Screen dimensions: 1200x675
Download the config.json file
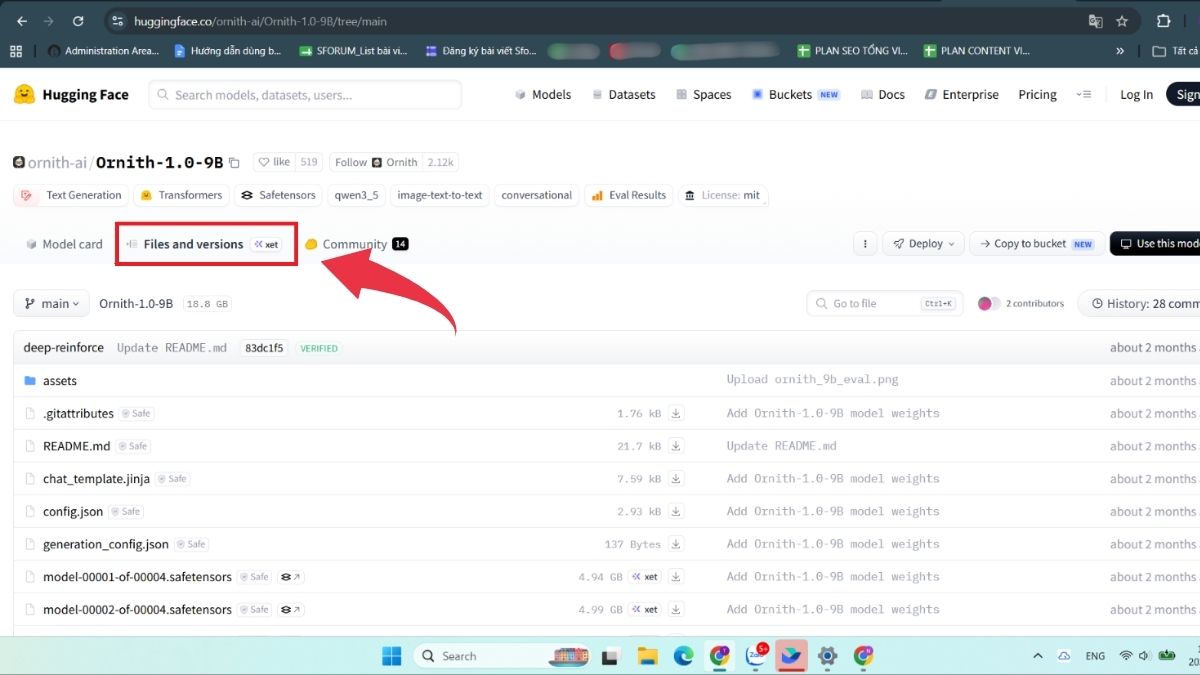click(676, 511)
